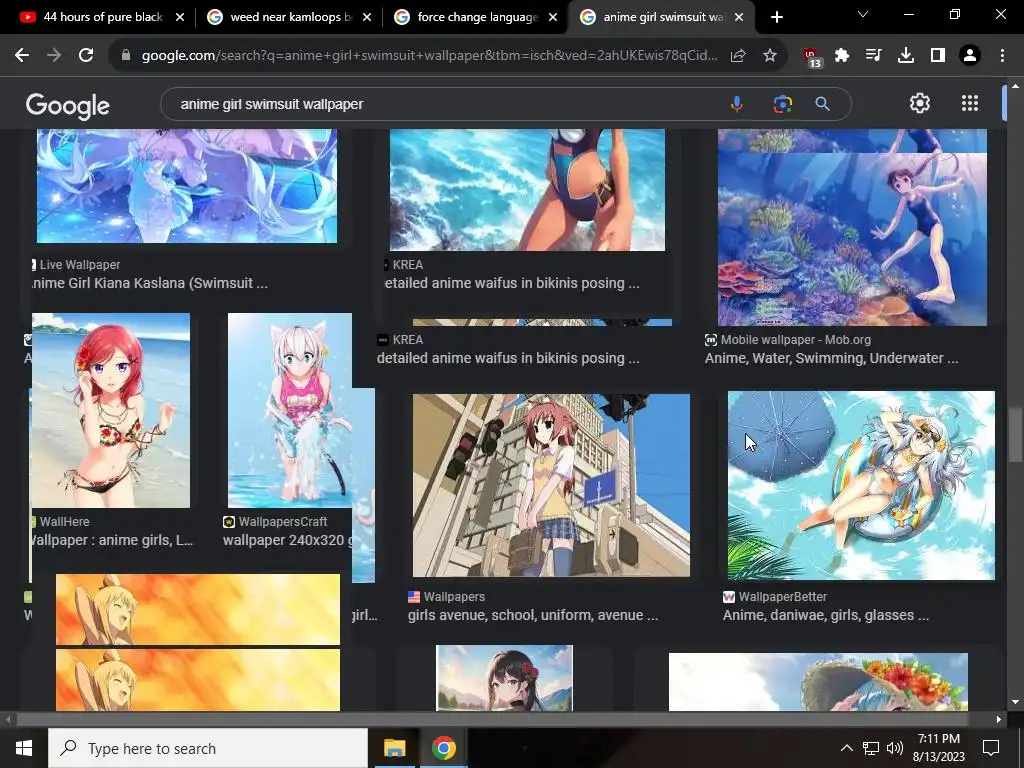
Task: Open the red-haired girl on beach thumbnail
Action: (x=111, y=410)
